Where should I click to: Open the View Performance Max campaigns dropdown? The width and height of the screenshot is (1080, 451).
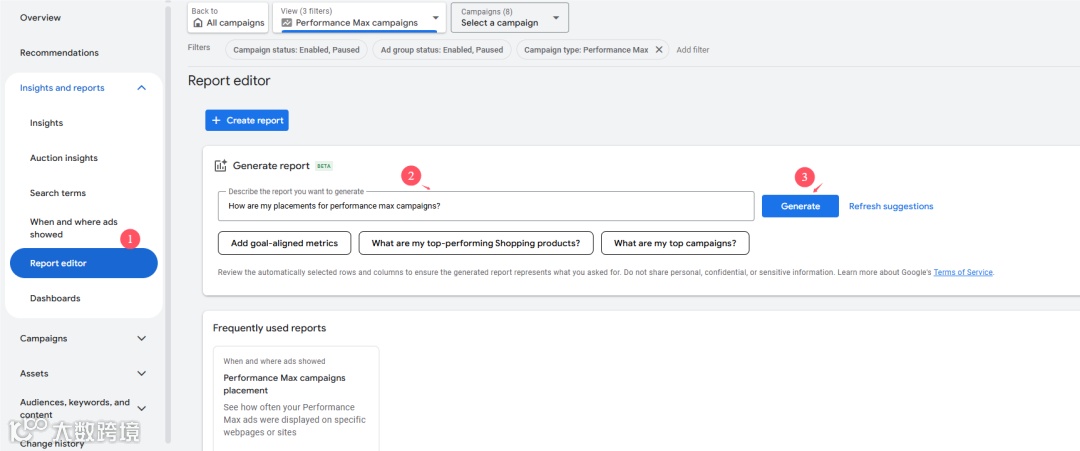click(x=359, y=17)
